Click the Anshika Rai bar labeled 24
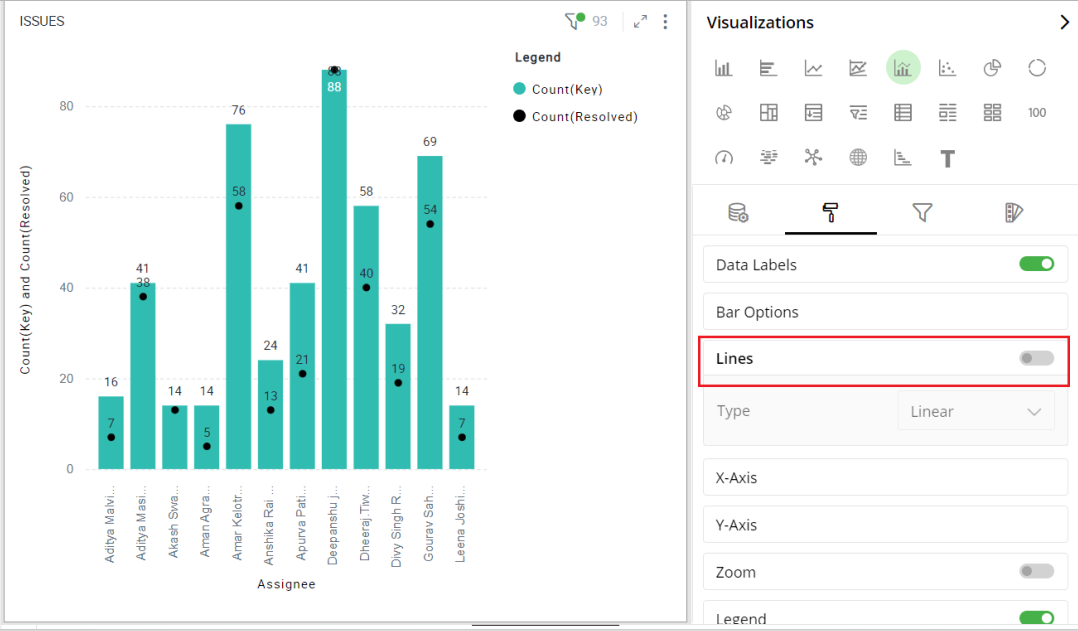The width and height of the screenshot is (1078, 631). [270, 414]
